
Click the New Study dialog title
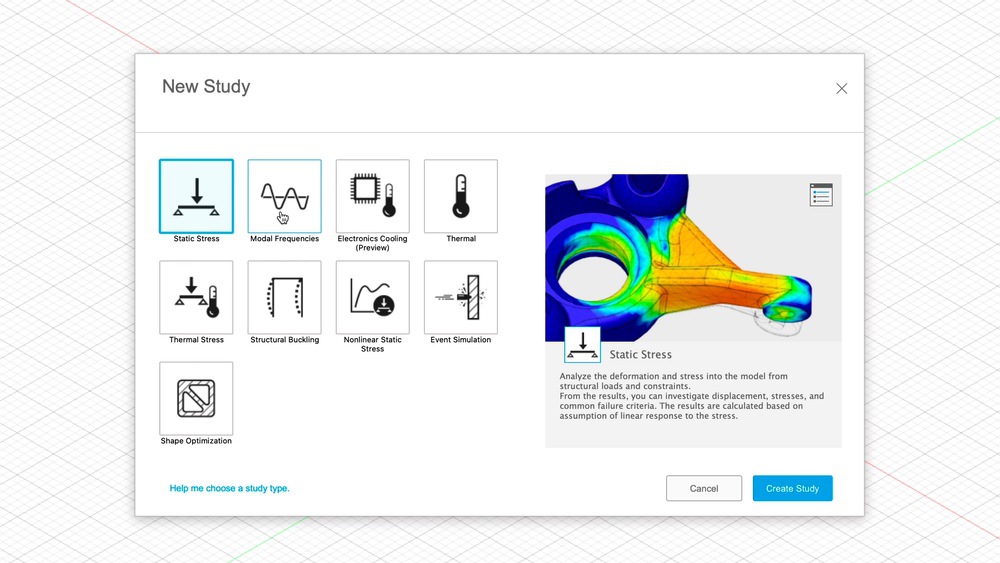point(206,87)
